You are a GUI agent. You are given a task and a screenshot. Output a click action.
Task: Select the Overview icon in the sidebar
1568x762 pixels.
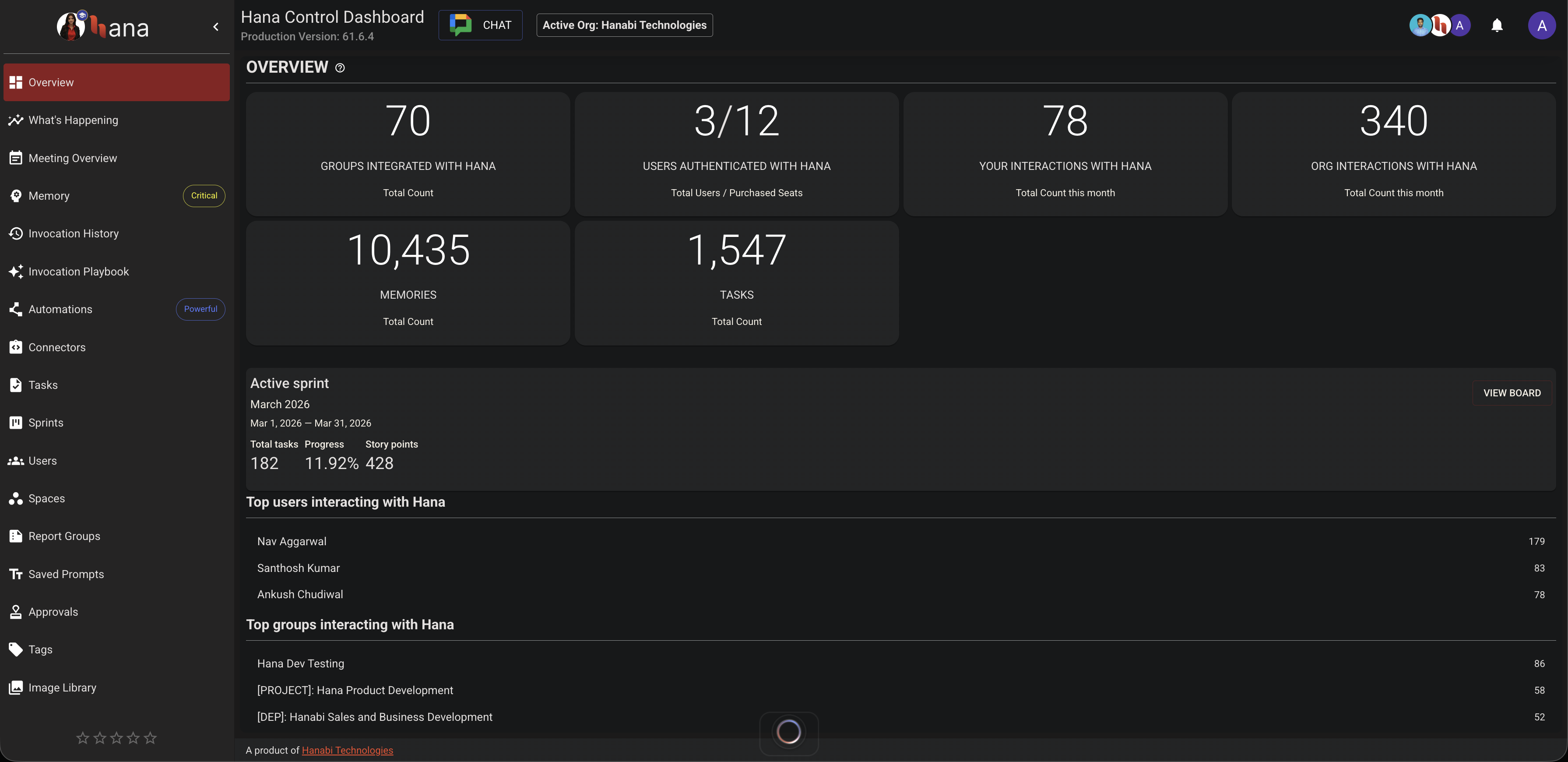pyautogui.click(x=16, y=81)
